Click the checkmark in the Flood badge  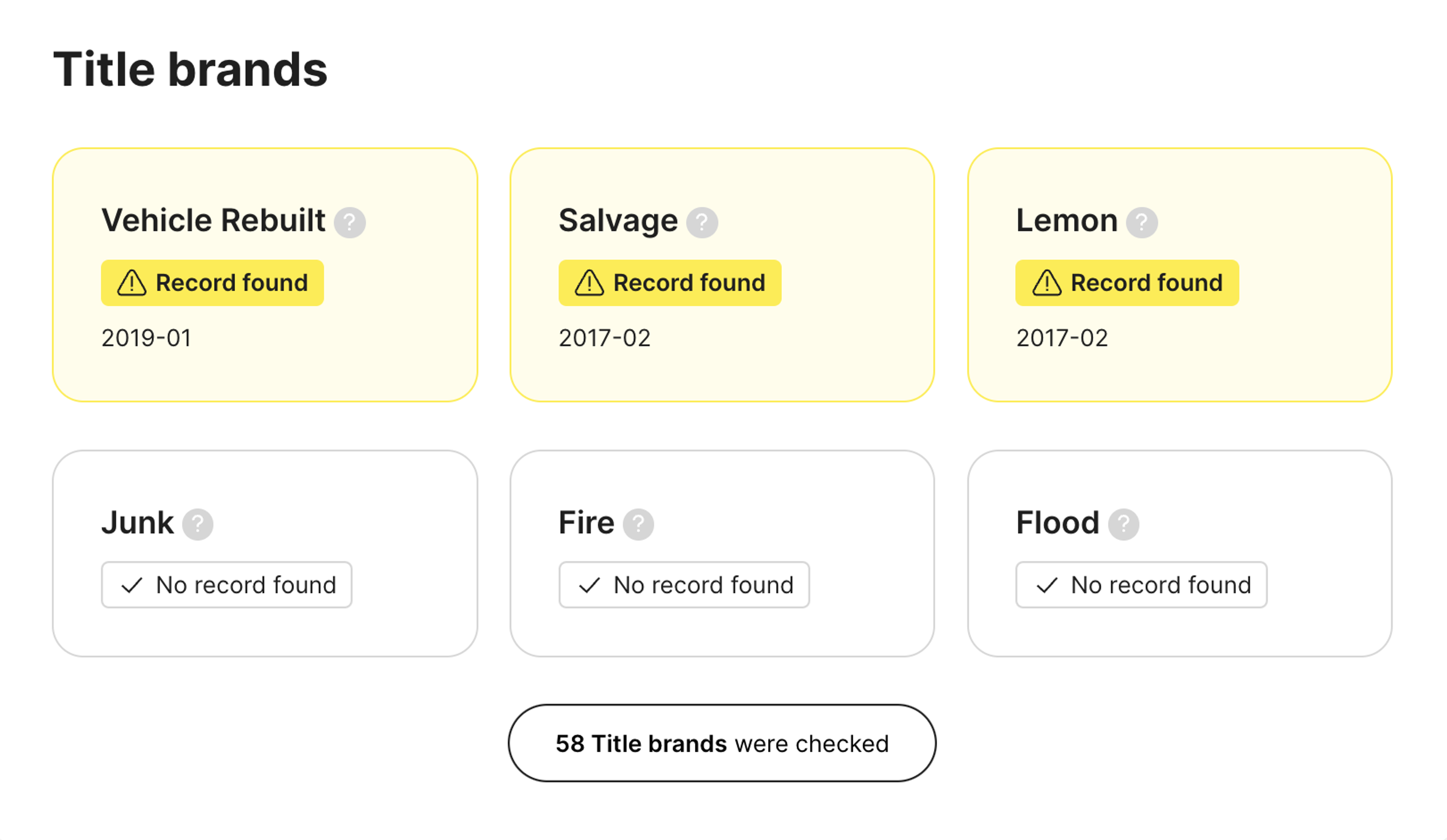click(1047, 585)
